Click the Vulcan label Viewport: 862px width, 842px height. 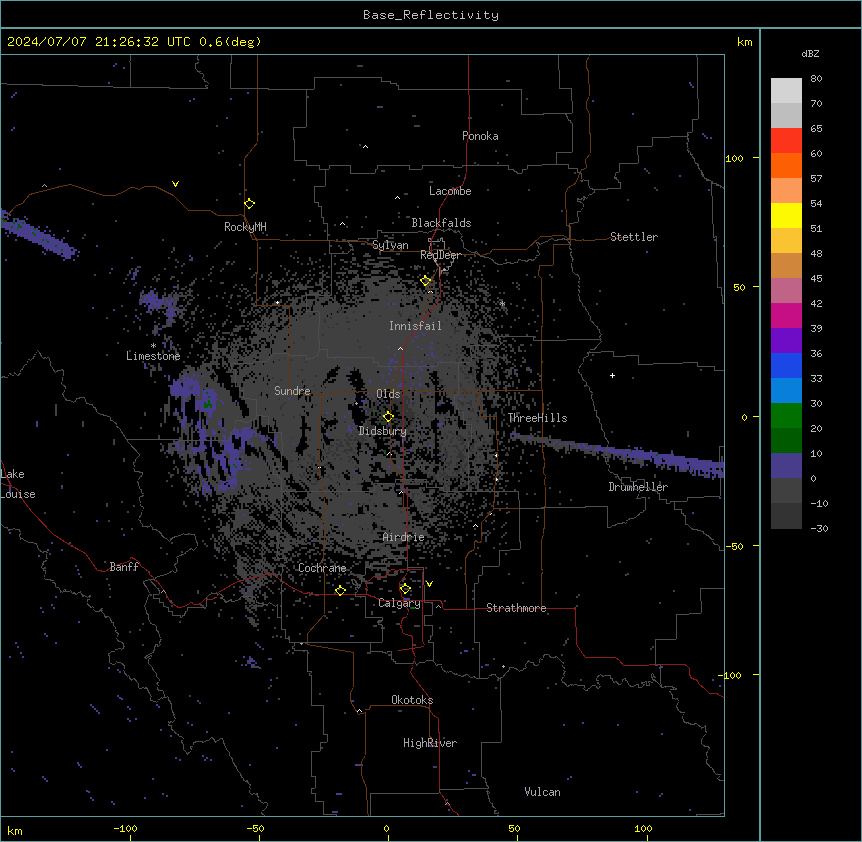(542, 792)
